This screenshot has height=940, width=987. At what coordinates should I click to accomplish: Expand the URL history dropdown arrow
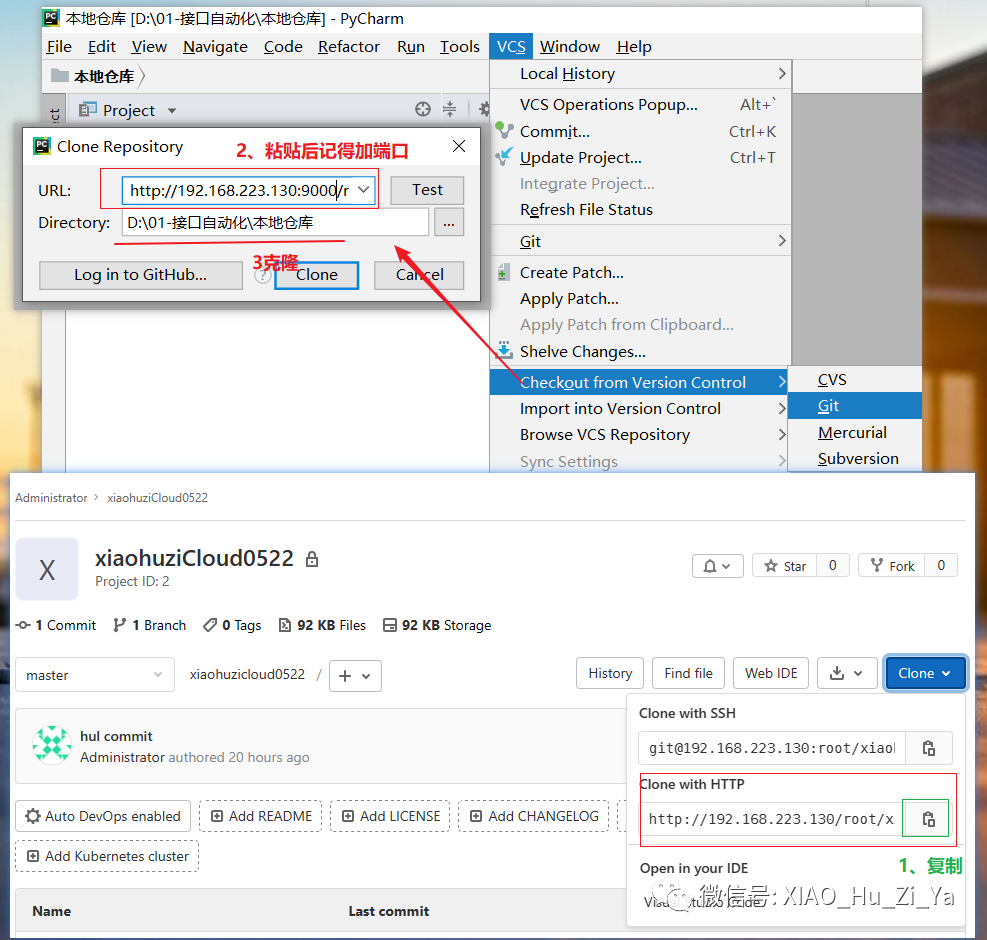(364, 190)
